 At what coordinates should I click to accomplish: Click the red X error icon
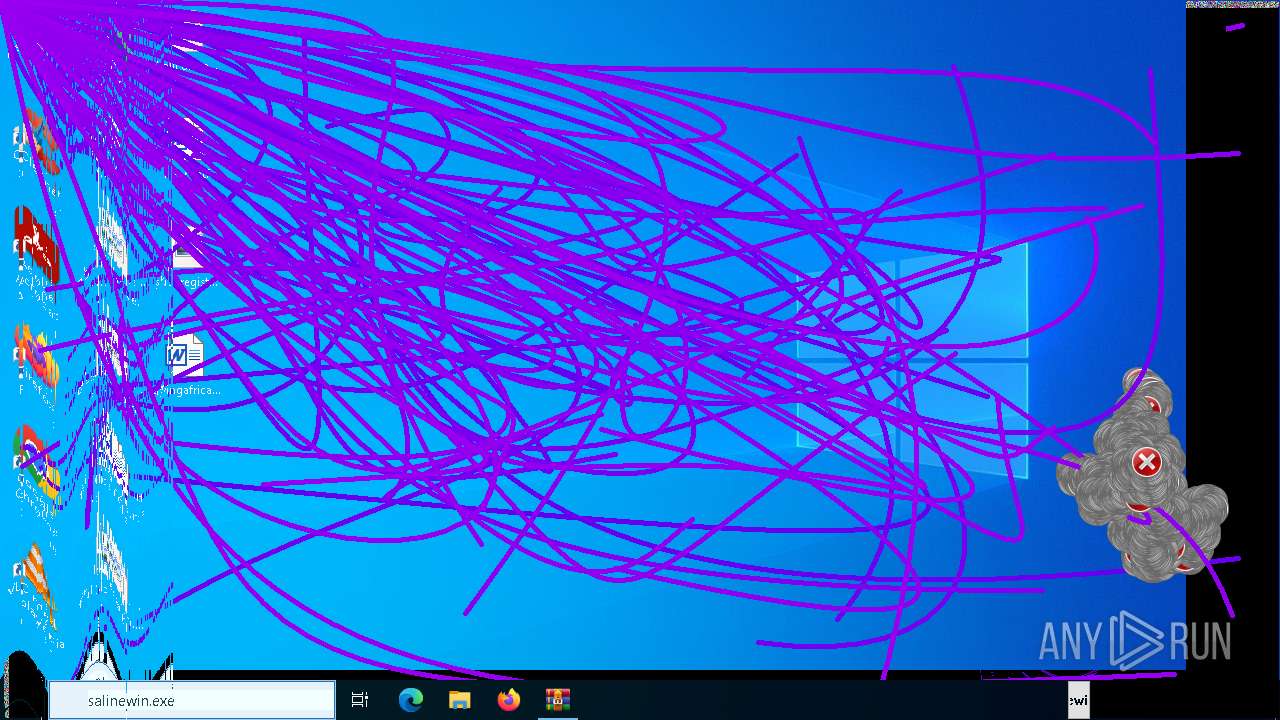(x=1146, y=462)
